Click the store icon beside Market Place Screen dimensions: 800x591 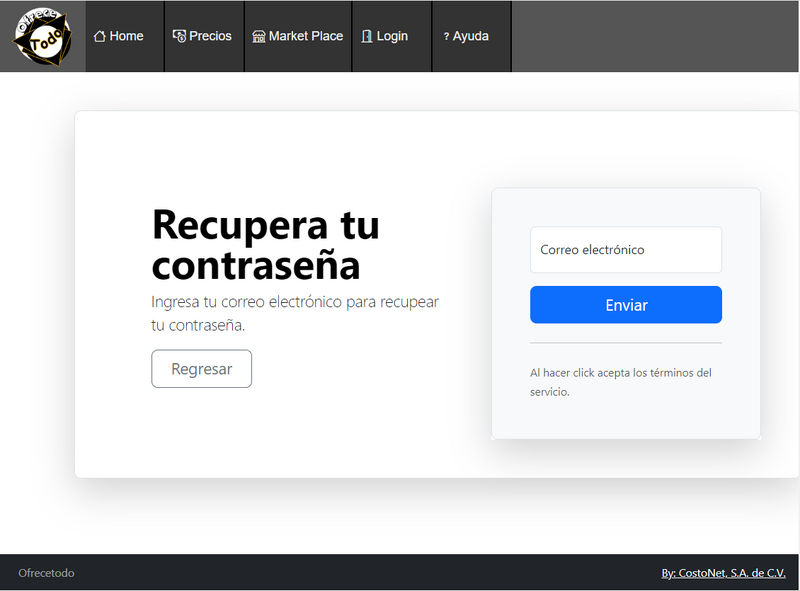click(x=259, y=36)
